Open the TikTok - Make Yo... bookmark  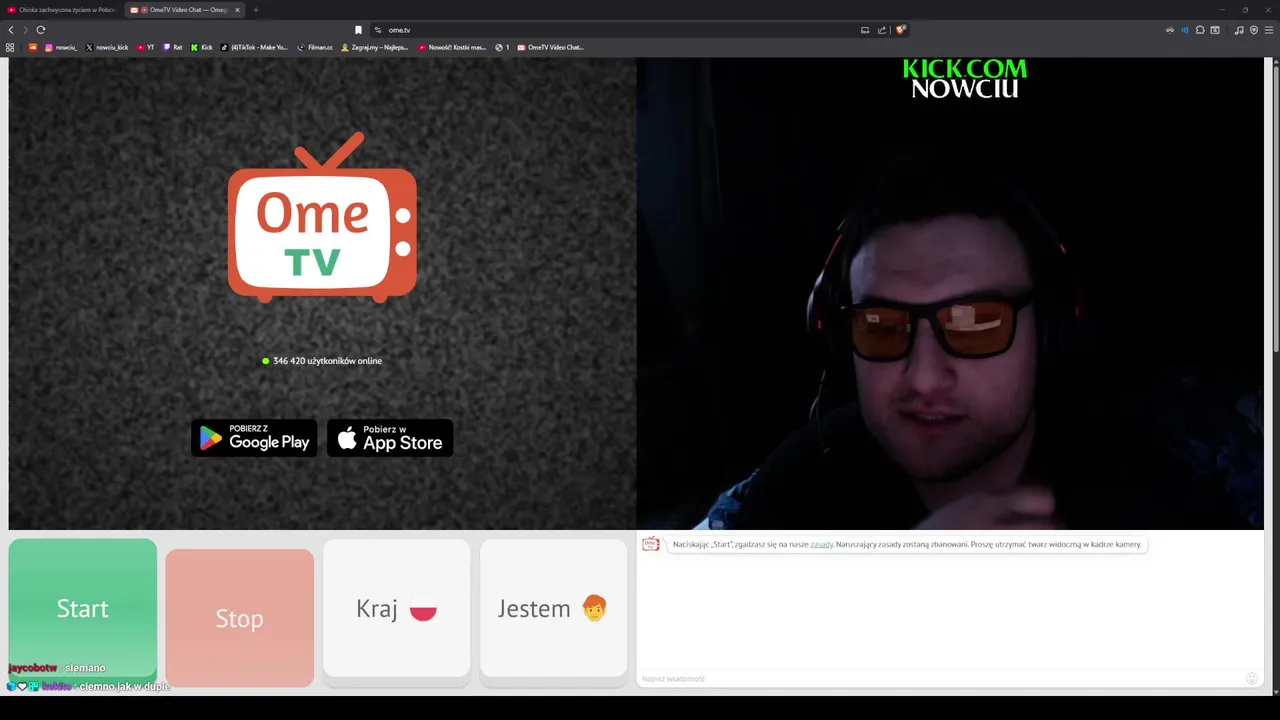click(254, 47)
